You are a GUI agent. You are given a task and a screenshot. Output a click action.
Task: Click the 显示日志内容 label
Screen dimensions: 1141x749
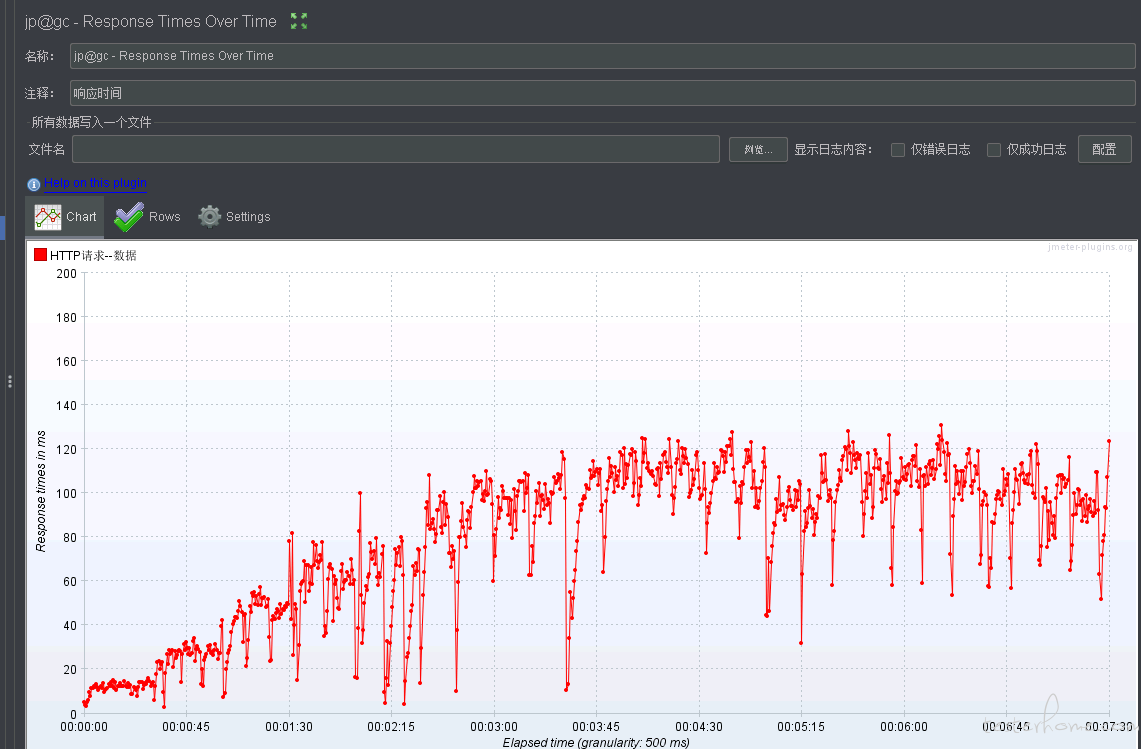pyautogui.click(x=833, y=149)
